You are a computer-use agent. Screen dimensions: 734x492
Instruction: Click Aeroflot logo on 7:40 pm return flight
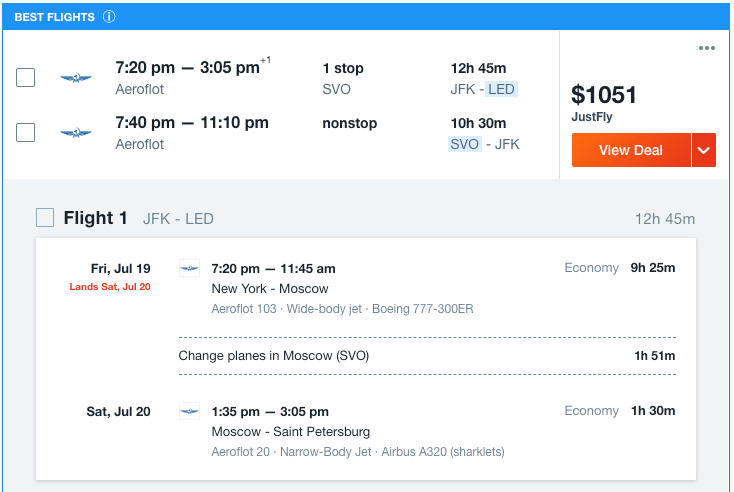tap(75, 133)
